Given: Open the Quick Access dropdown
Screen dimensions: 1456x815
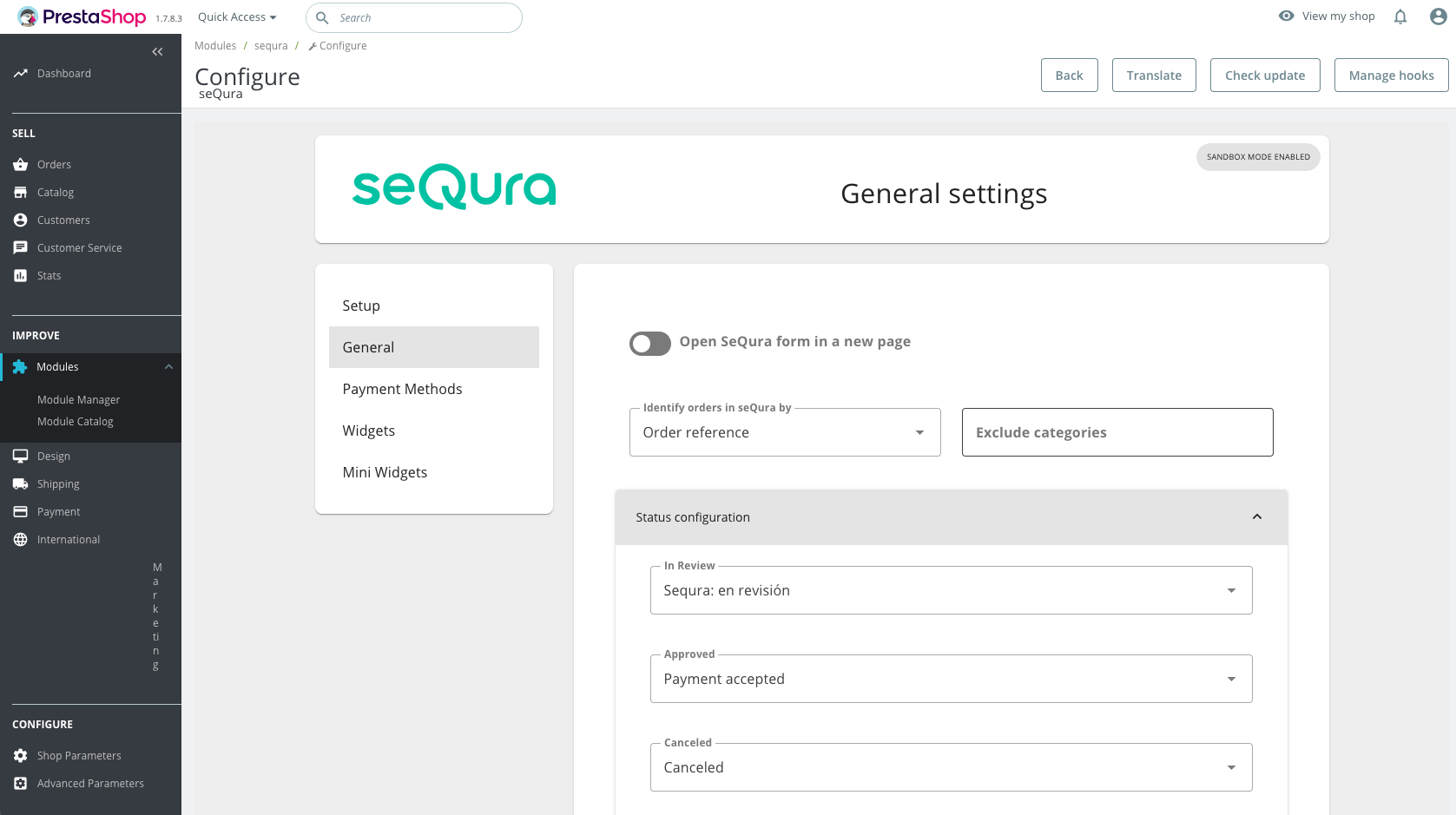Looking at the screenshot, I should 237,17.
